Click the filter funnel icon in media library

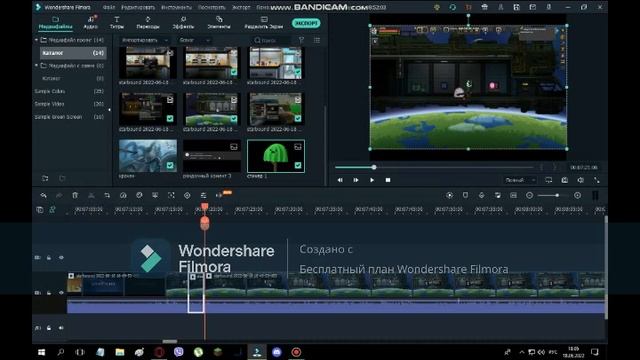[301, 40]
